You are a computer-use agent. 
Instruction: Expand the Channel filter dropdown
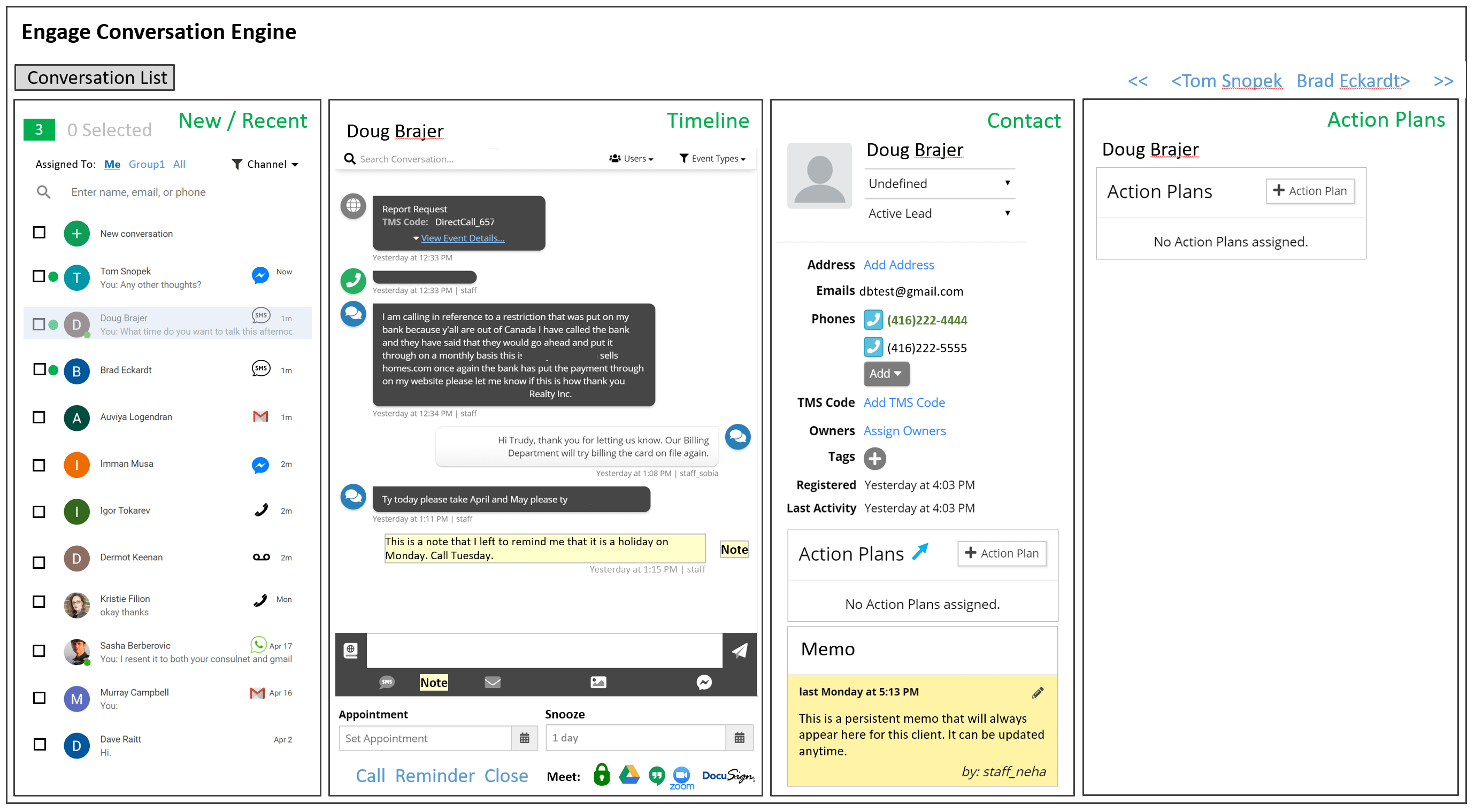pyautogui.click(x=266, y=164)
